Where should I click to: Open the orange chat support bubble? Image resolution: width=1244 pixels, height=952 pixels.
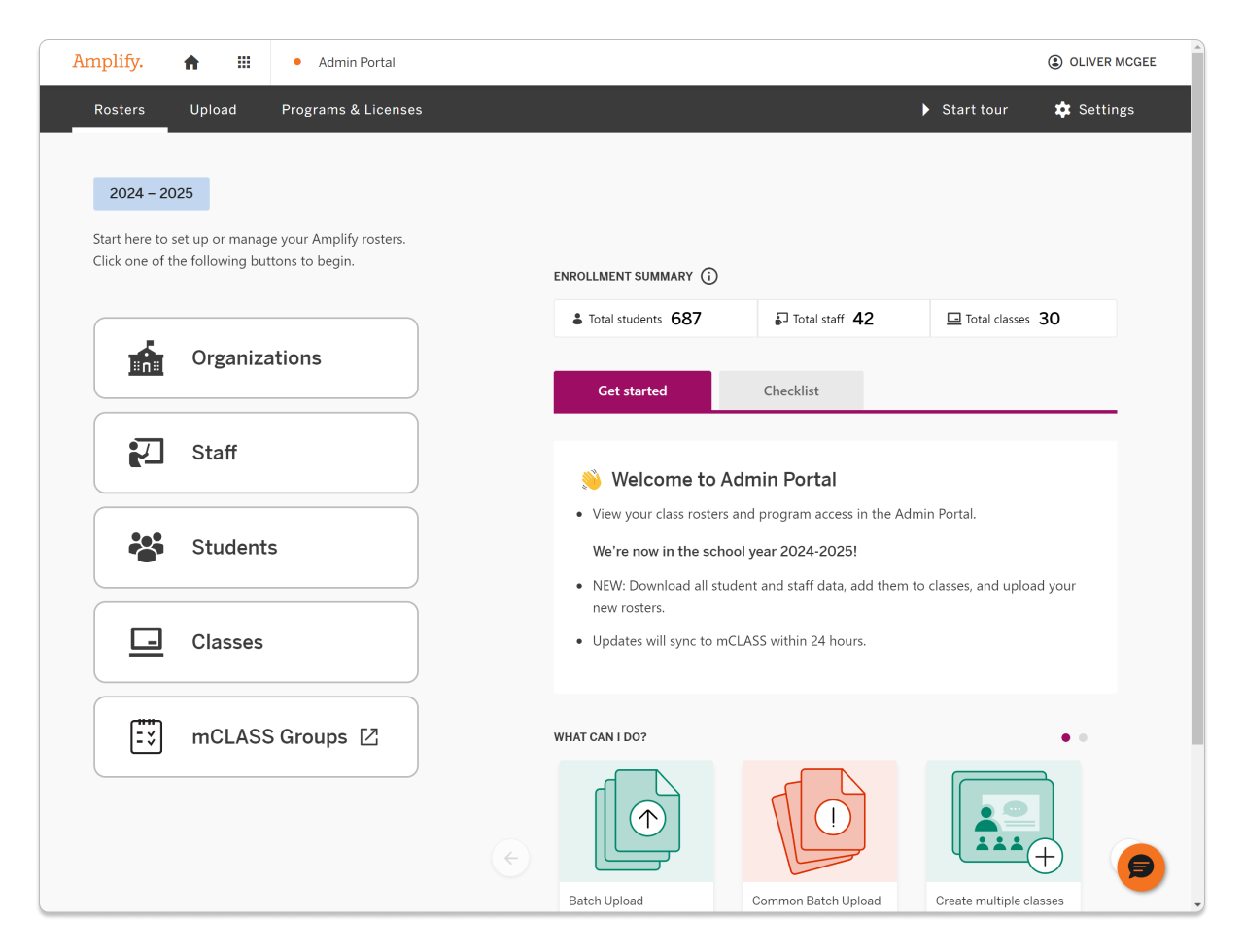click(1140, 867)
